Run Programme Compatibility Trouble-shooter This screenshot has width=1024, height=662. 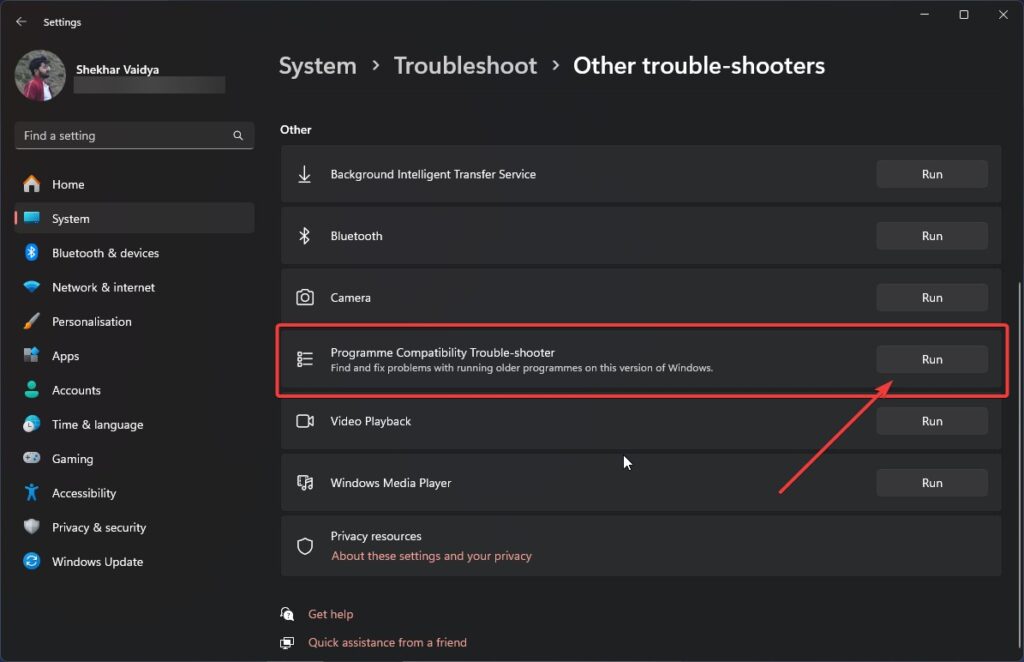(x=931, y=359)
